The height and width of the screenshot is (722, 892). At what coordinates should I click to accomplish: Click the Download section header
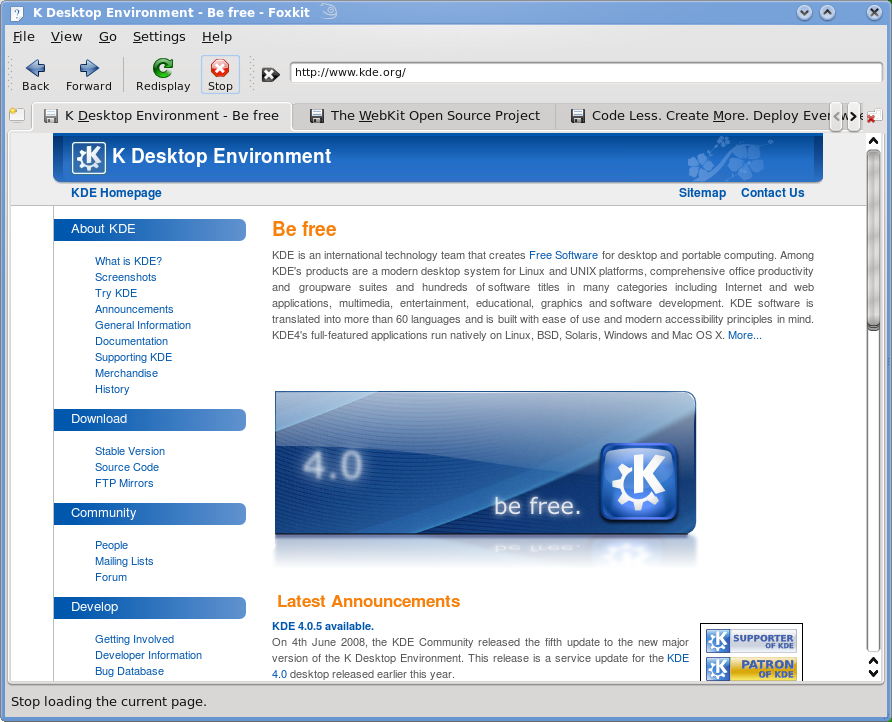(150, 419)
